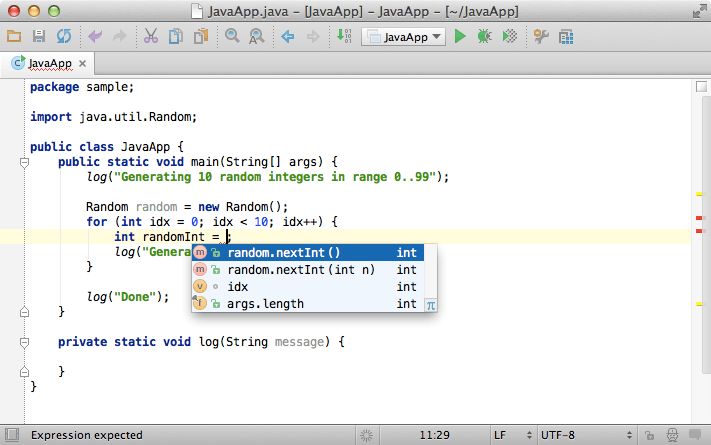
Task: Run JavaApp with the green play button
Action: click(460, 36)
